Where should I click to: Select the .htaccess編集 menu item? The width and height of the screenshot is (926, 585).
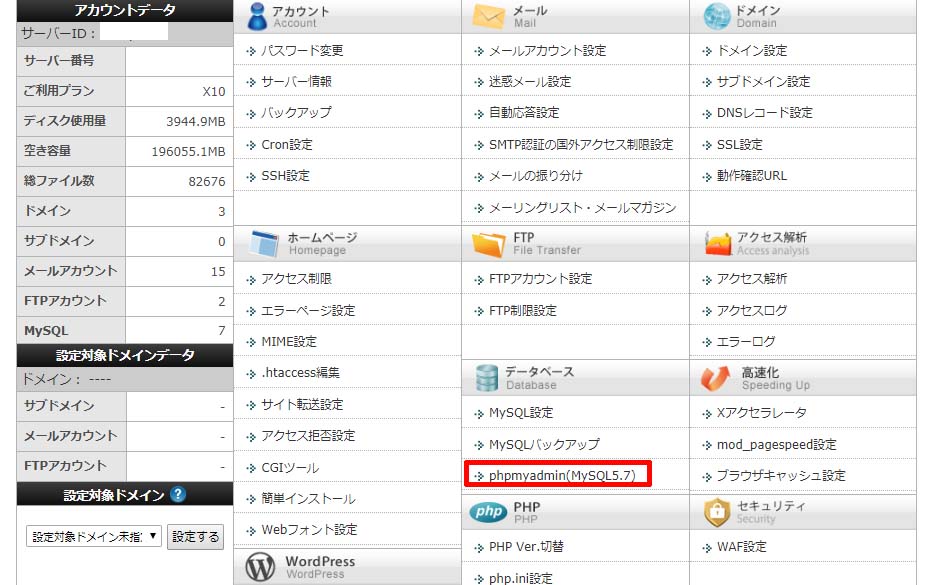pyautogui.click(x=299, y=373)
